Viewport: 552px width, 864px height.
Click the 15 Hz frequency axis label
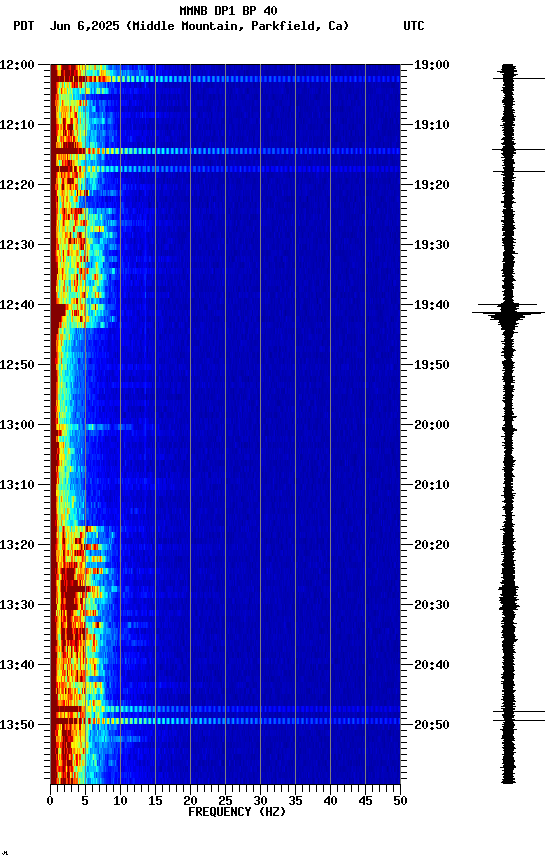(155, 801)
